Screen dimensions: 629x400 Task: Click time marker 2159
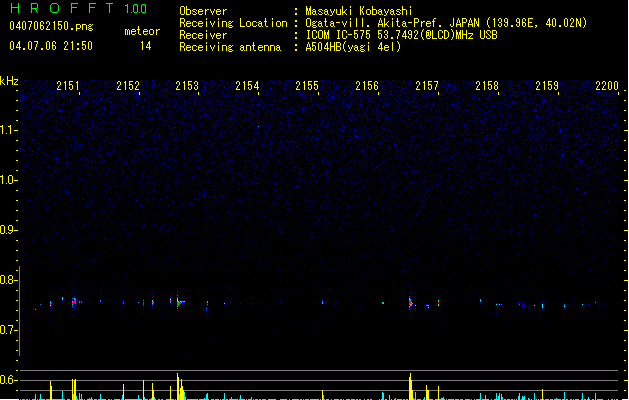pos(547,86)
